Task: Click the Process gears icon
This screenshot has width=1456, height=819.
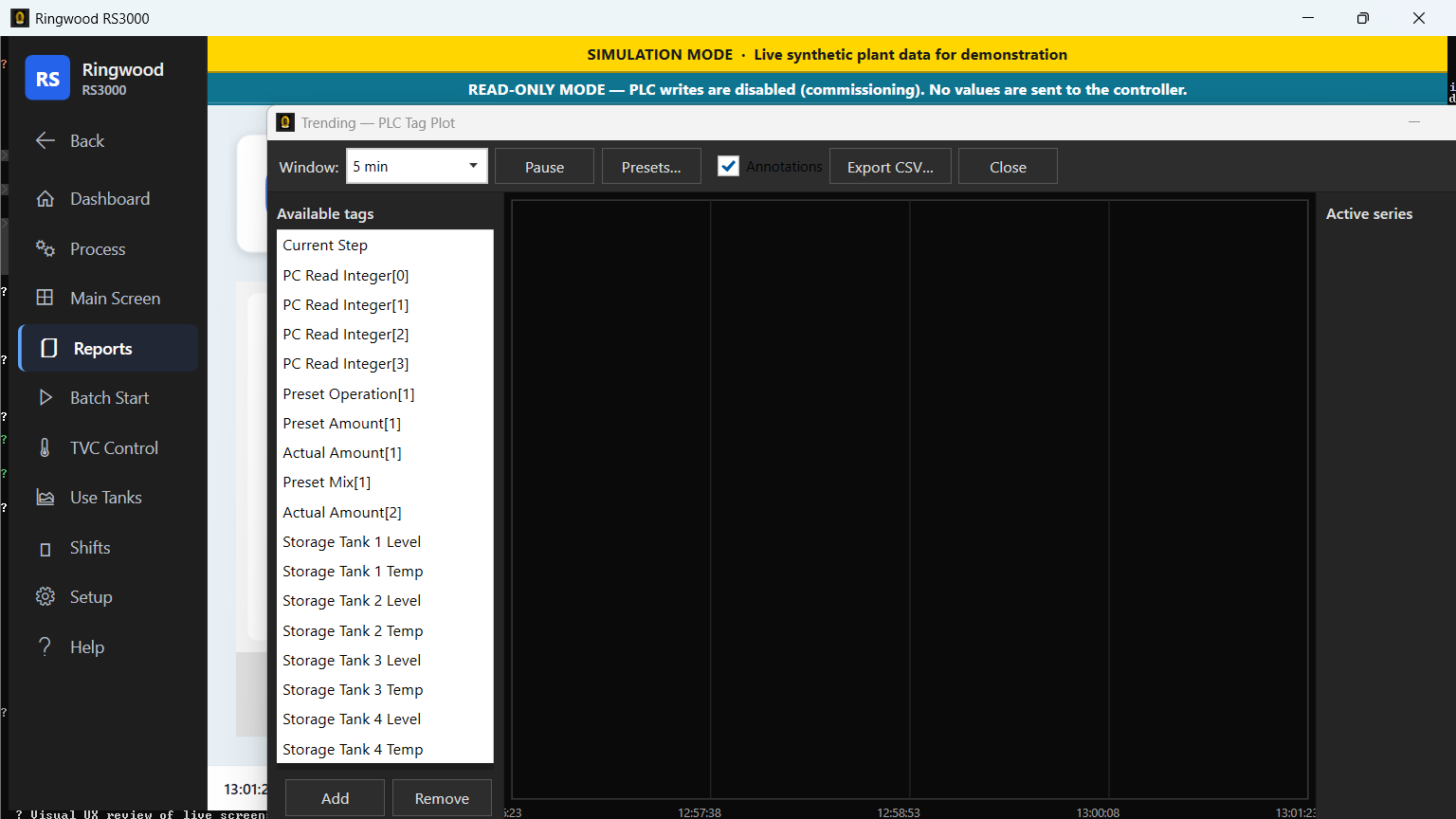Action: 45,248
